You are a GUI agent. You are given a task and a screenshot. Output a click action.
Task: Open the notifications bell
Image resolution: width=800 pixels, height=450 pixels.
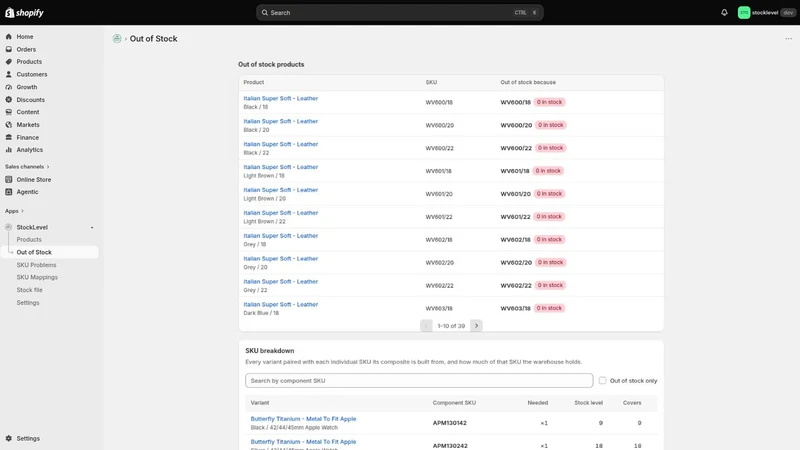tap(724, 13)
